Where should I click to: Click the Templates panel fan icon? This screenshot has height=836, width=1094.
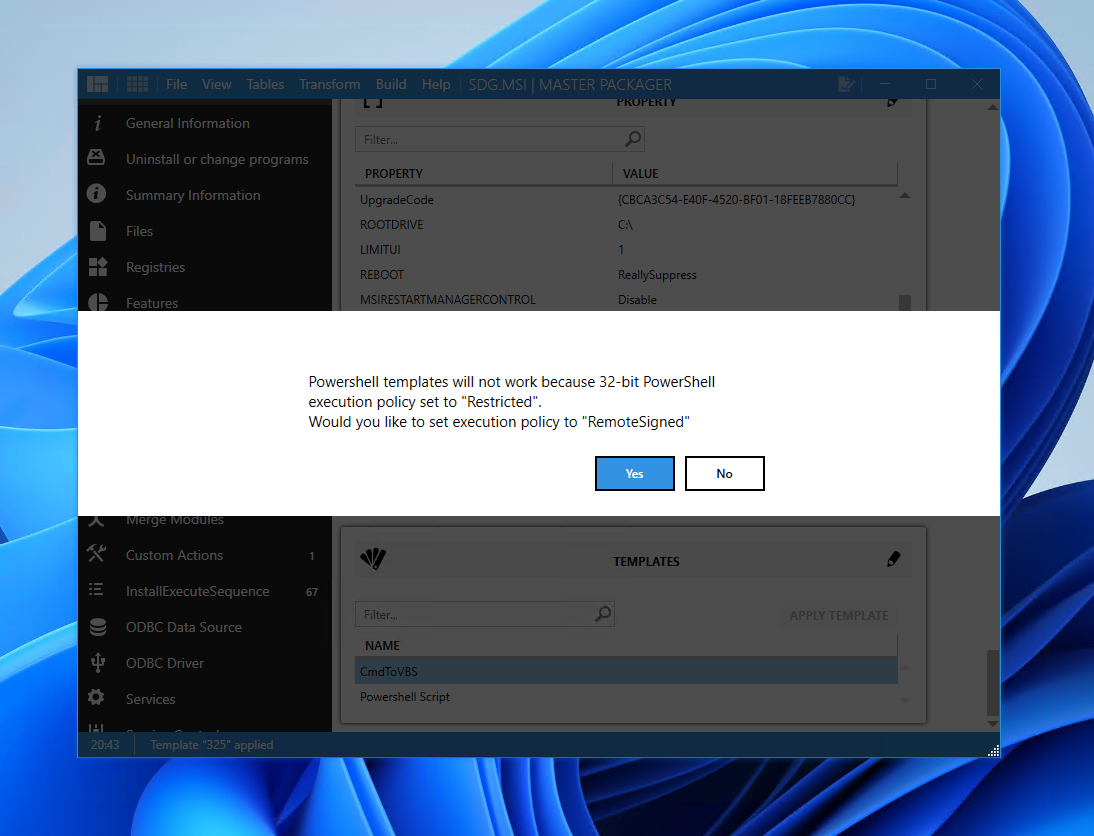373,558
